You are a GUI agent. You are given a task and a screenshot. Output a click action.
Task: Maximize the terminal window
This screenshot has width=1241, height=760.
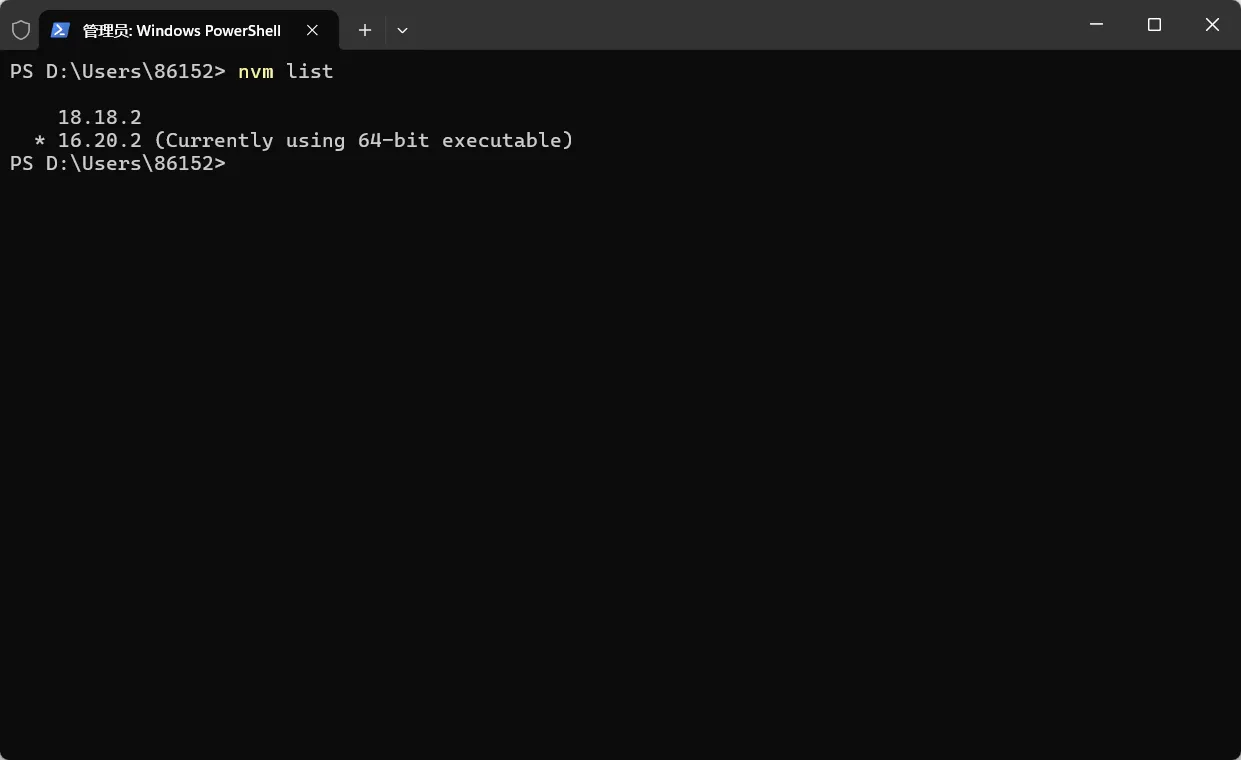tap(1154, 25)
